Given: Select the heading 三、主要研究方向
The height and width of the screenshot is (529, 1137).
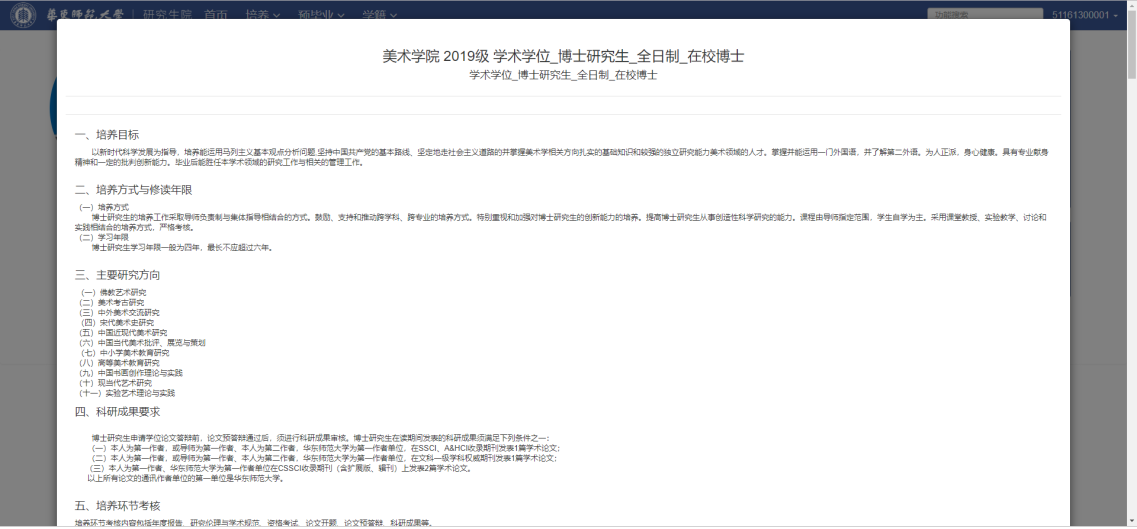Looking at the screenshot, I should tap(117, 275).
